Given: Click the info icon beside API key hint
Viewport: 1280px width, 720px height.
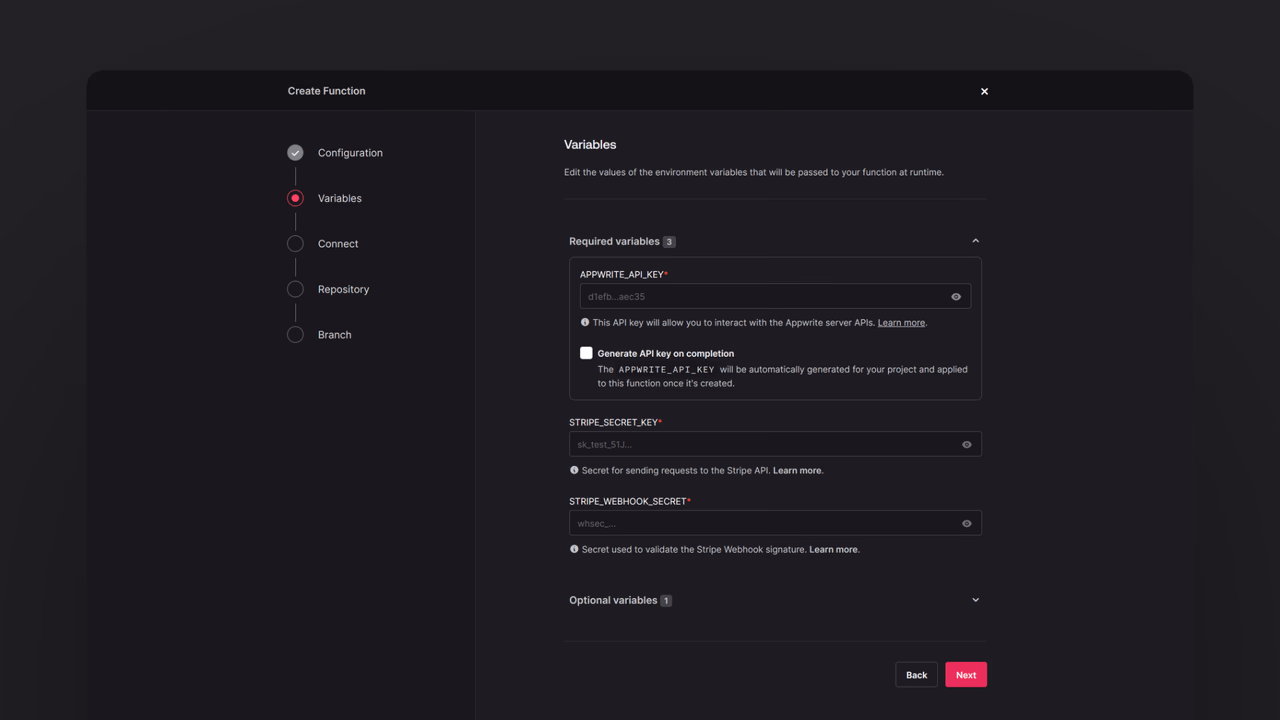Looking at the screenshot, I should (585, 322).
